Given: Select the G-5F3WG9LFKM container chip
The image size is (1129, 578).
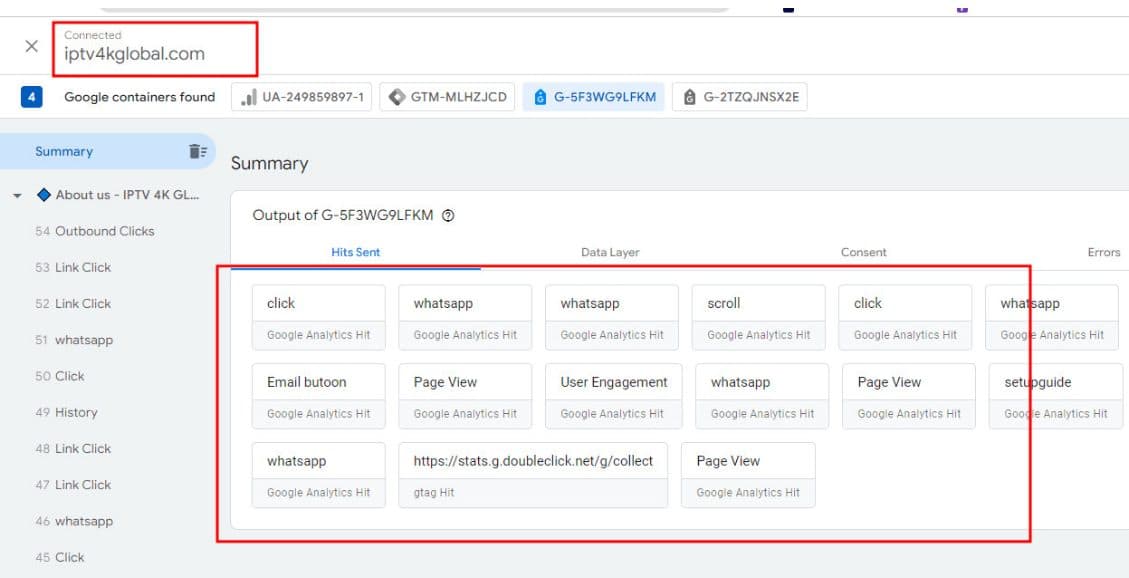Looking at the screenshot, I should [594, 97].
